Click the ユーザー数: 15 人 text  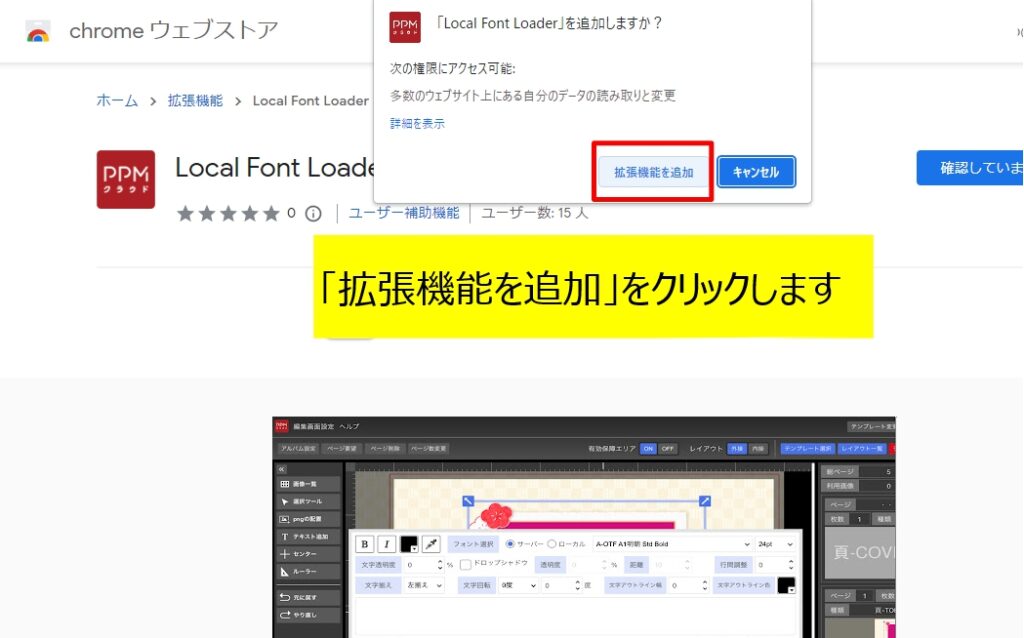pyautogui.click(x=535, y=213)
